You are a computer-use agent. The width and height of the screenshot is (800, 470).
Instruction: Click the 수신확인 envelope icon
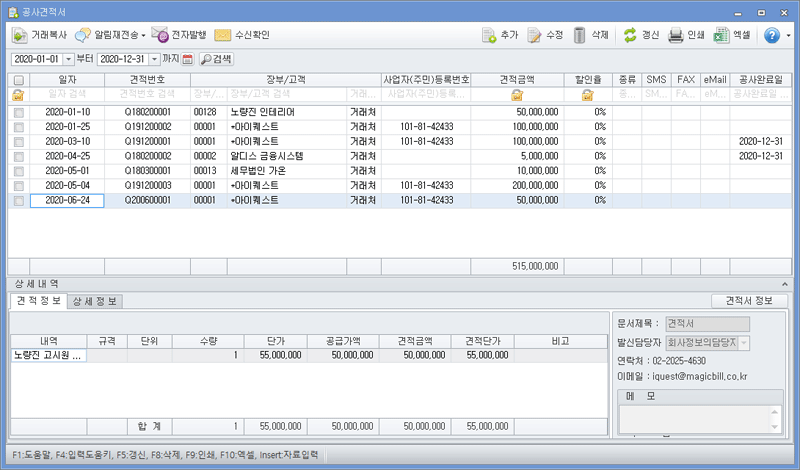[x=222, y=35]
